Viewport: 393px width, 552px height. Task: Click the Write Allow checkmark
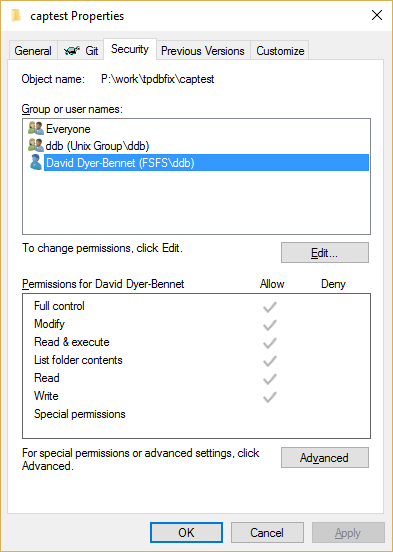click(x=270, y=397)
